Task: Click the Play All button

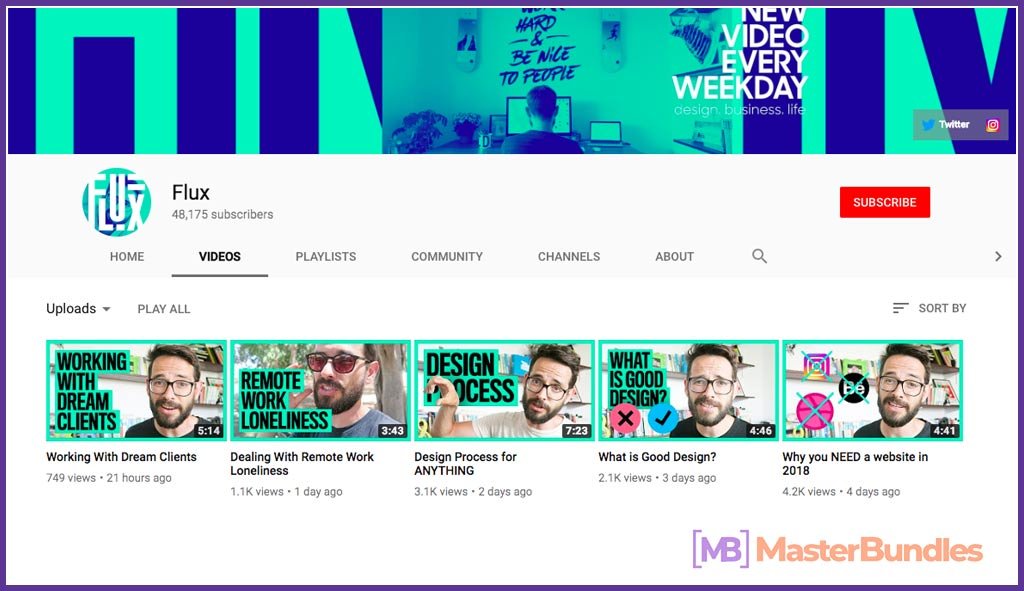Action: click(164, 309)
